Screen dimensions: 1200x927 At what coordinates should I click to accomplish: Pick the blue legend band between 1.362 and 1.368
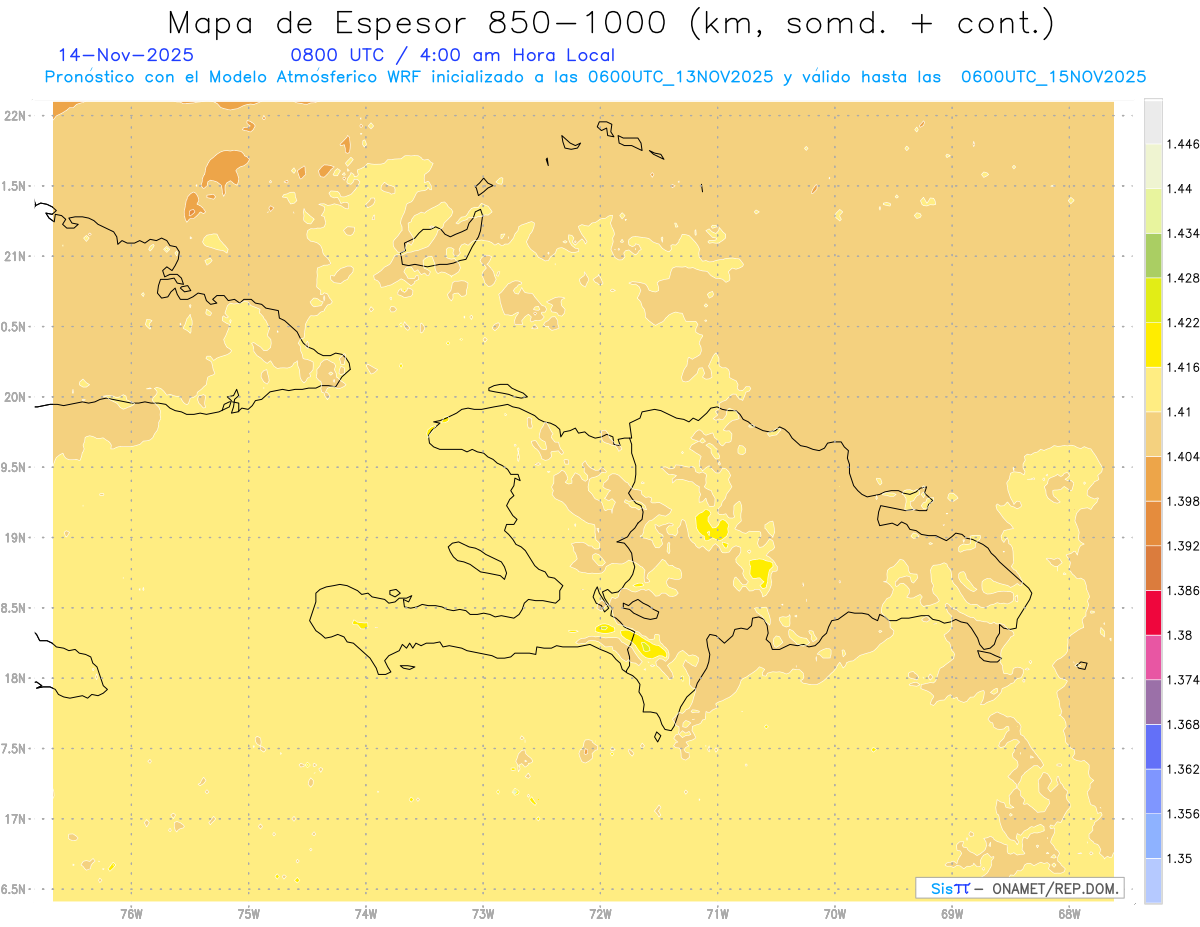[1153, 746]
